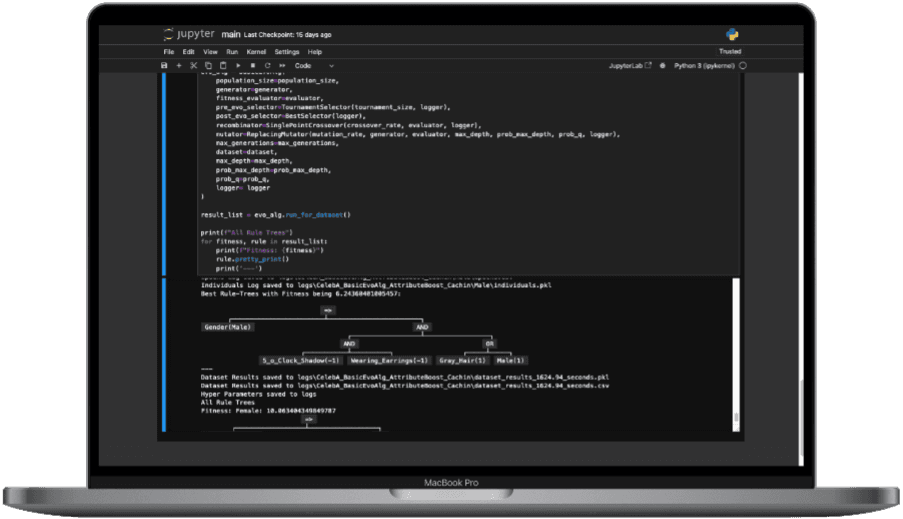
Task: Paste cell from clipboard icon
Action: (223, 65)
